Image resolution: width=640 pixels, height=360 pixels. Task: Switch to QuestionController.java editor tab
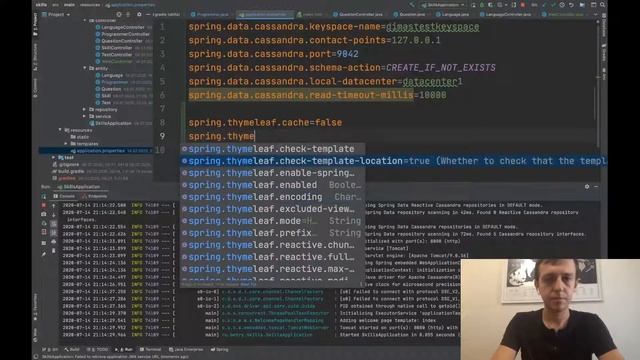pos(358,14)
